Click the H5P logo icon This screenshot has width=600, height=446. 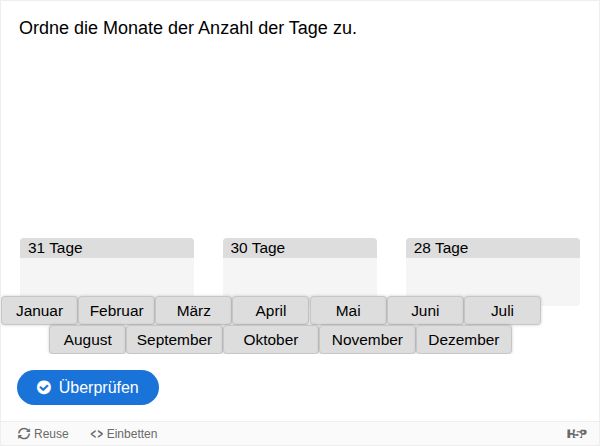coord(576,434)
